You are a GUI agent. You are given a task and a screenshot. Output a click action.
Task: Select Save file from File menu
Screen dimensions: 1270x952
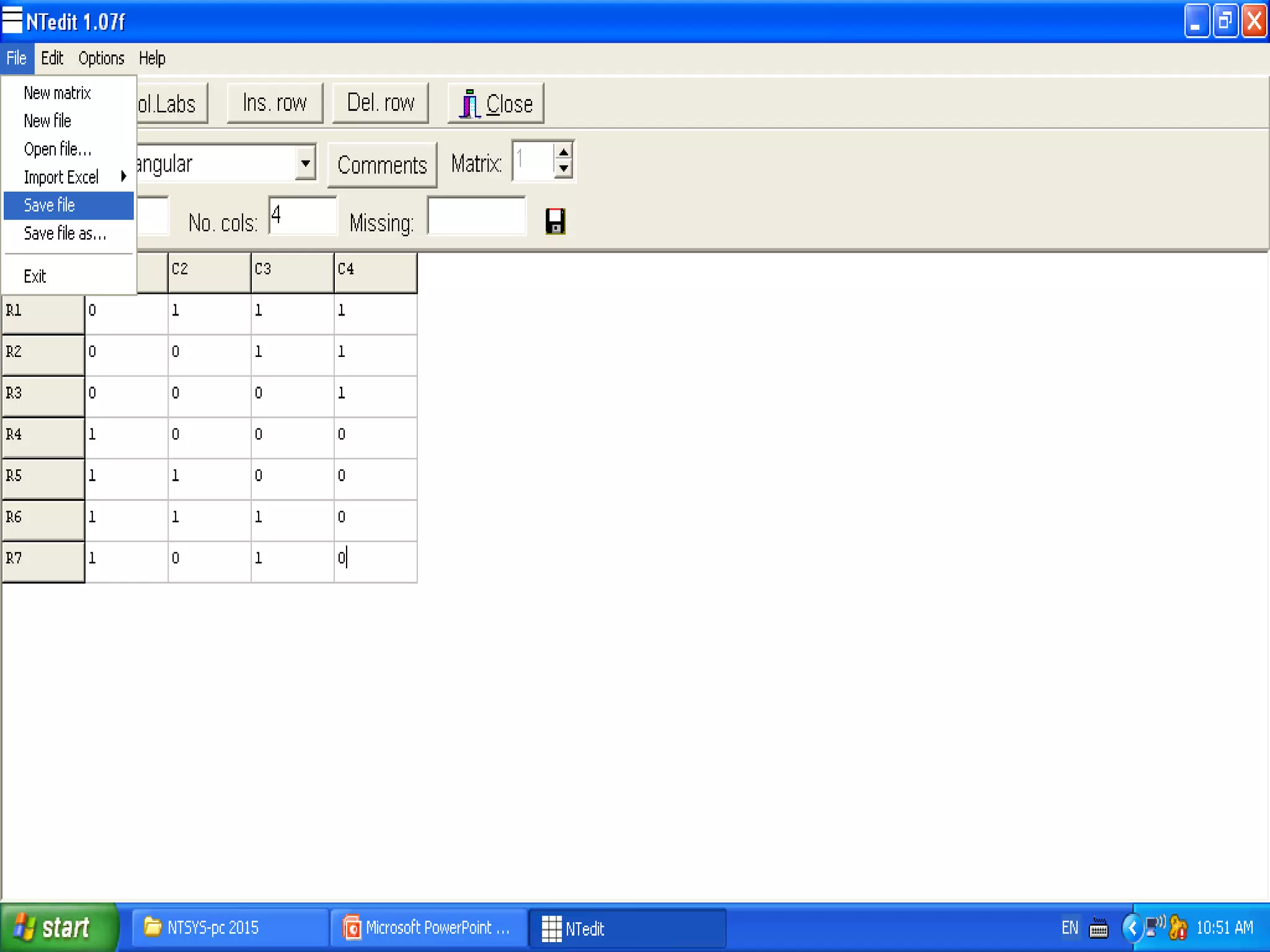(68, 205)
